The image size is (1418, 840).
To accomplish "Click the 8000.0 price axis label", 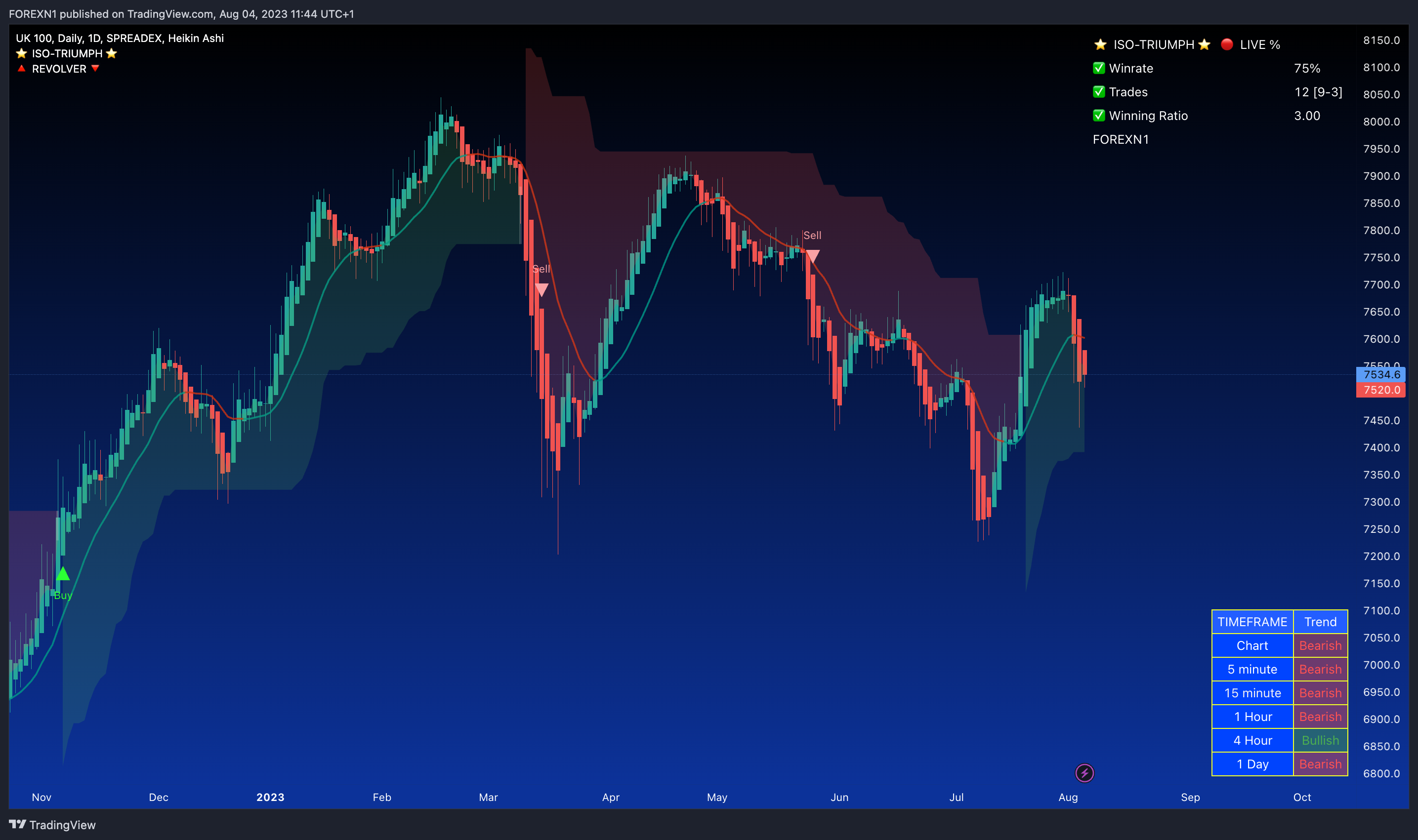I will (x=1381, y=121).
